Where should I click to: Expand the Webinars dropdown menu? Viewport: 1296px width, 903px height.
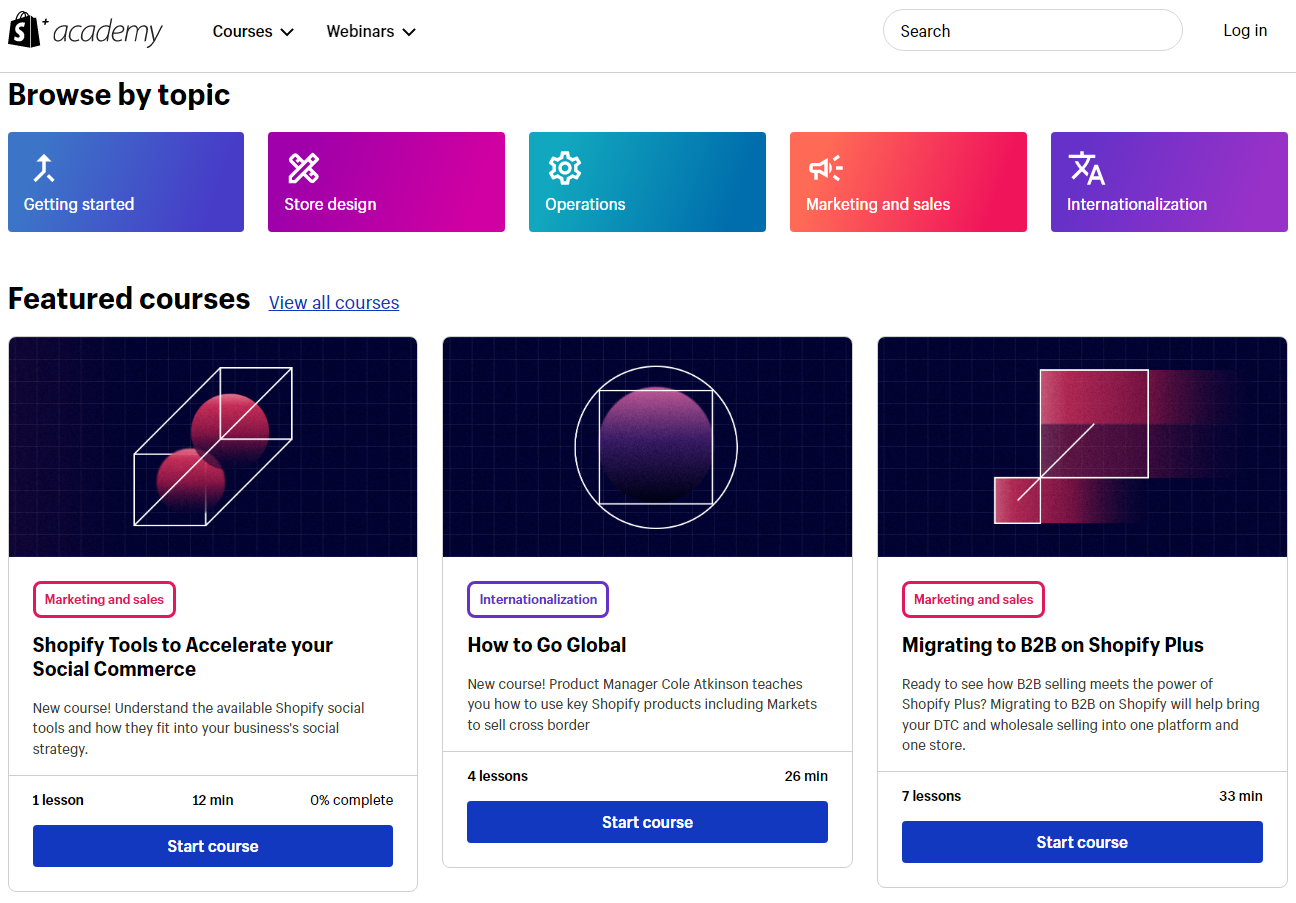371,31
